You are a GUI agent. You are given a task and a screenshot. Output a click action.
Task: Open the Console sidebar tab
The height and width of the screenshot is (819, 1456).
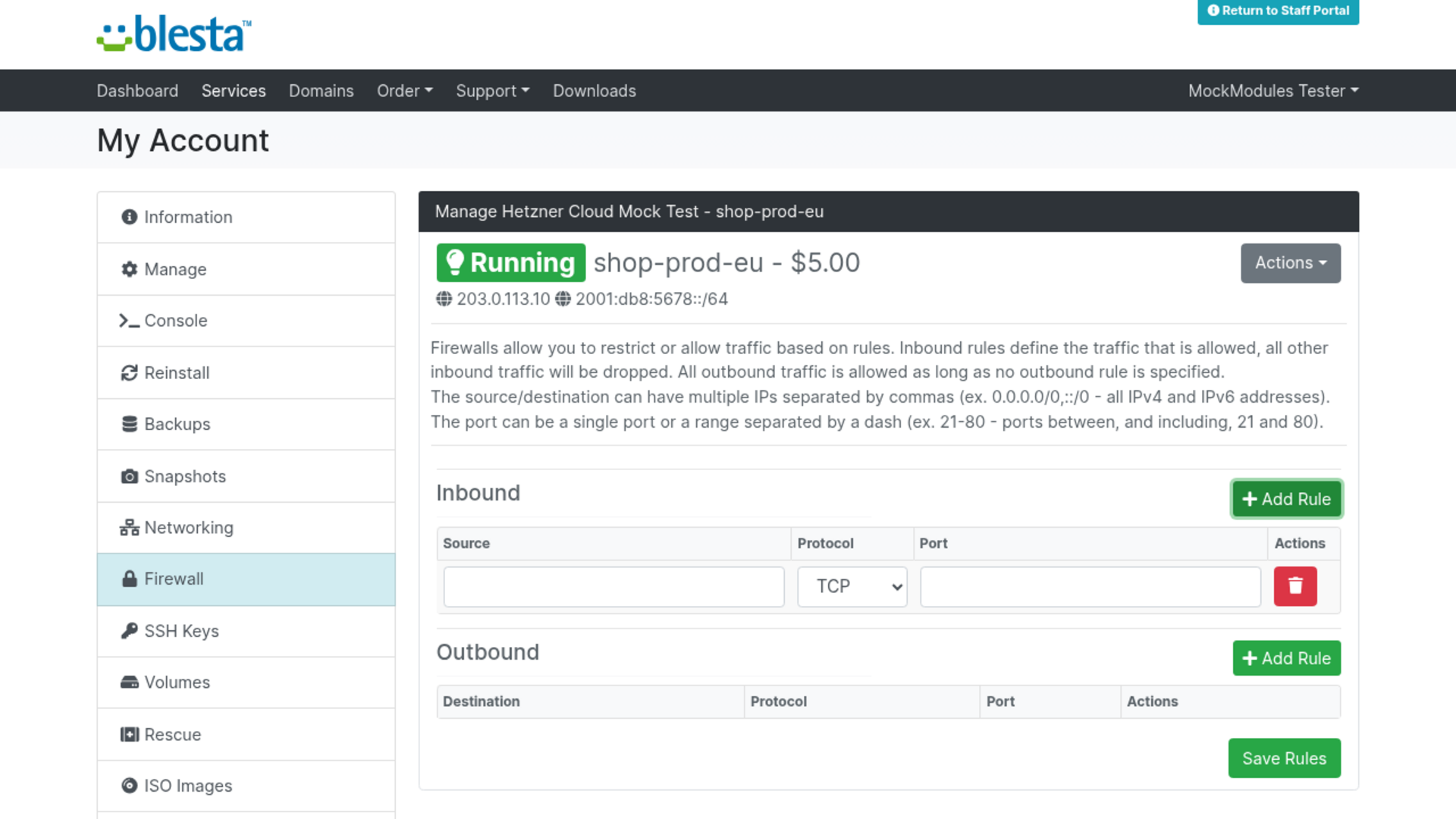(246, 321)
